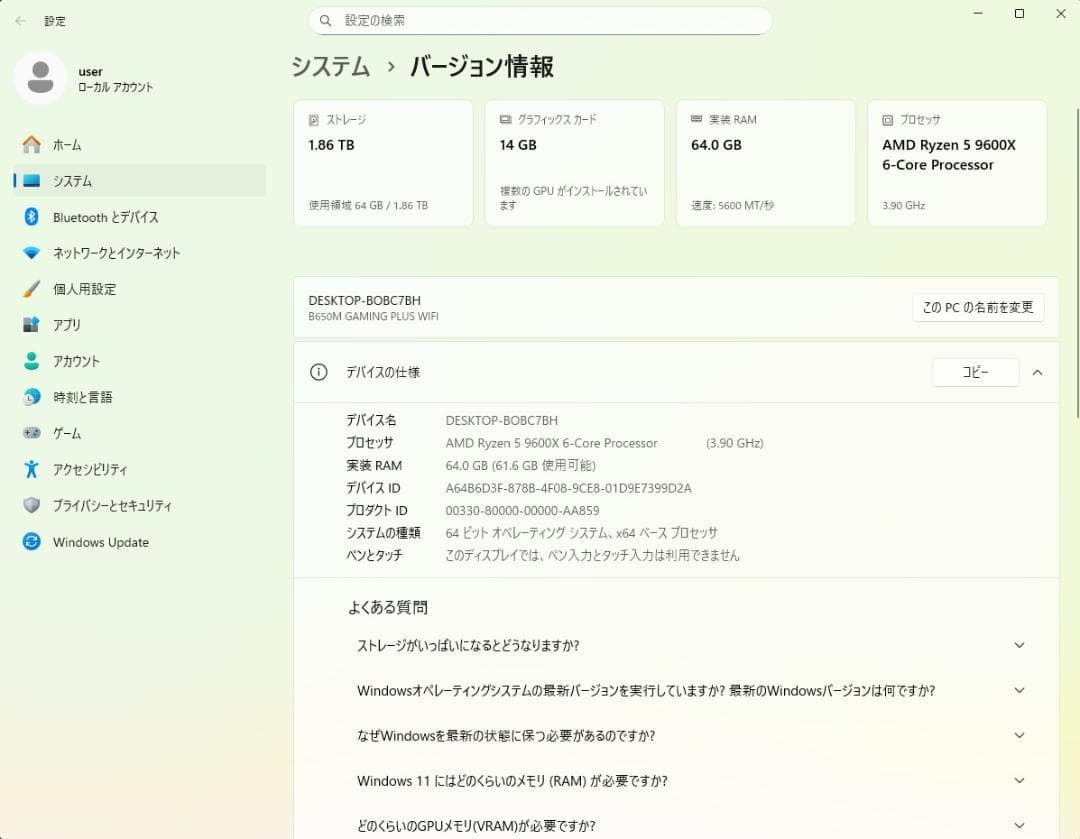Screen dimensions: 1080x839
Task: Click the このPCの名前を変更 button
Action: [x=978, y=307]
